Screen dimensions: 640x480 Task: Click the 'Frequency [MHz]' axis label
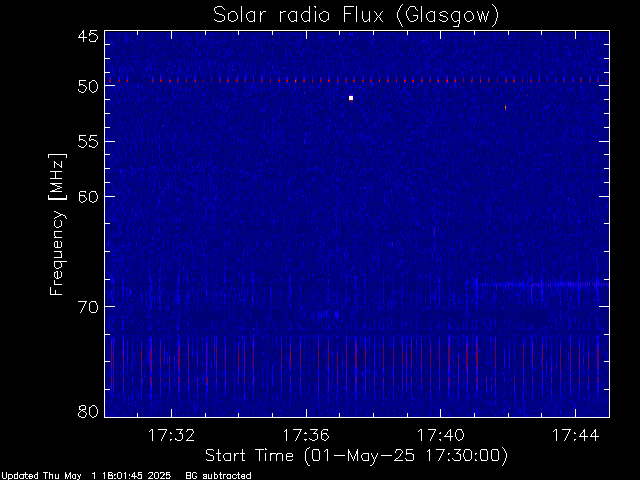tap(57, 224)
